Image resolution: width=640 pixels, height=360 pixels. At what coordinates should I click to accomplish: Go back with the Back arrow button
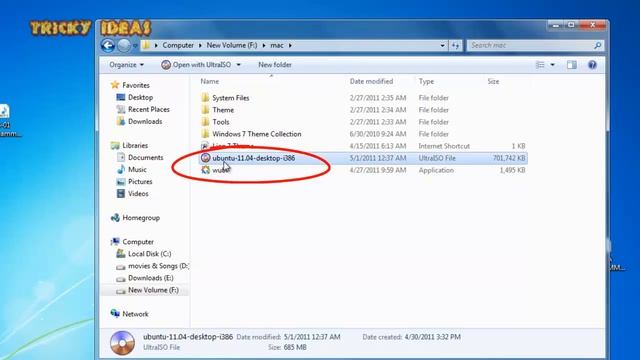pyautogui.click(x=108, y=45)
